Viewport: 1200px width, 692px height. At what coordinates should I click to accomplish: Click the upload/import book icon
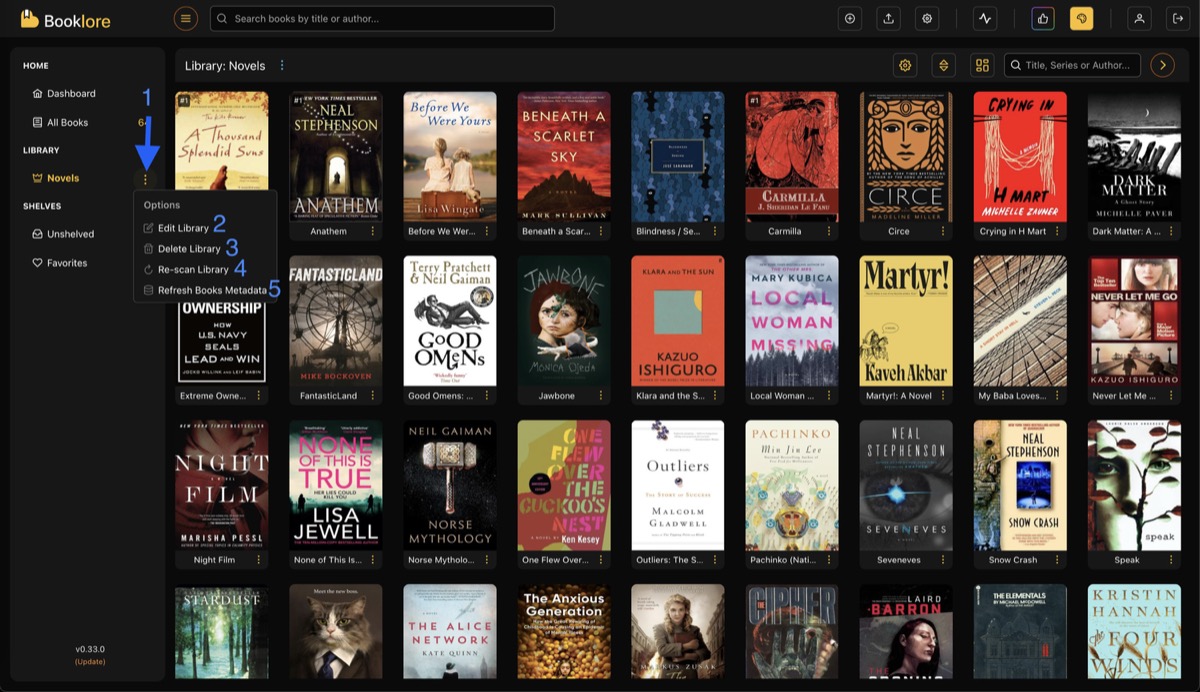coord(888,18)
